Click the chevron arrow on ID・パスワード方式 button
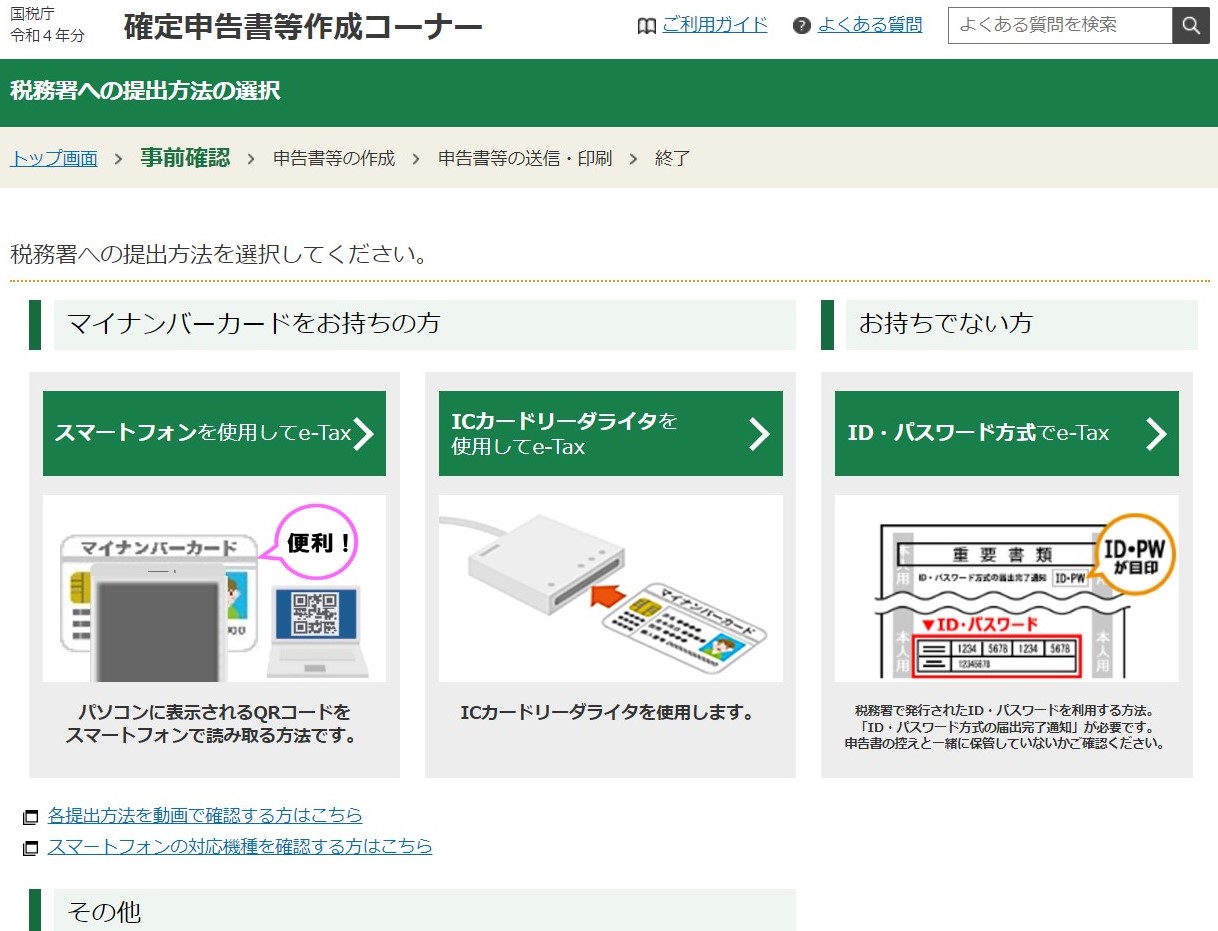Viewport: 1218px width, 931px height. pos(1156,433)
